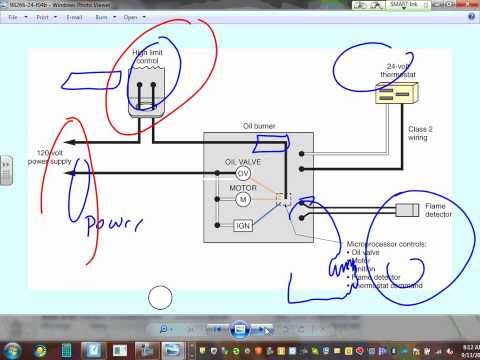
Task: Click the small icon right of SMART Ink label
Action: [x=426, y=5]
